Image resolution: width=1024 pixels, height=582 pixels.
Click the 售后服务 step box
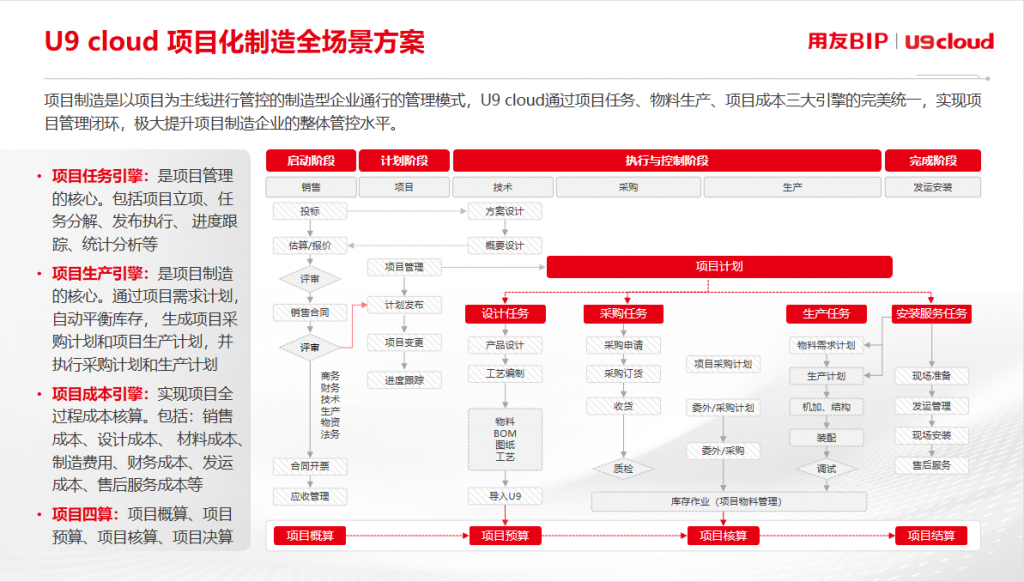[x=931, y=465]
